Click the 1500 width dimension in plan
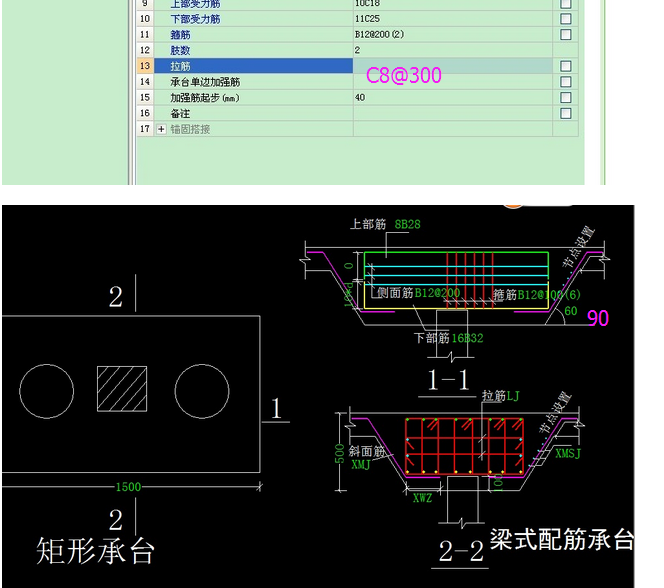Viewport: 664px width, 588px height. pyautogui.click(x=128, y=487)
